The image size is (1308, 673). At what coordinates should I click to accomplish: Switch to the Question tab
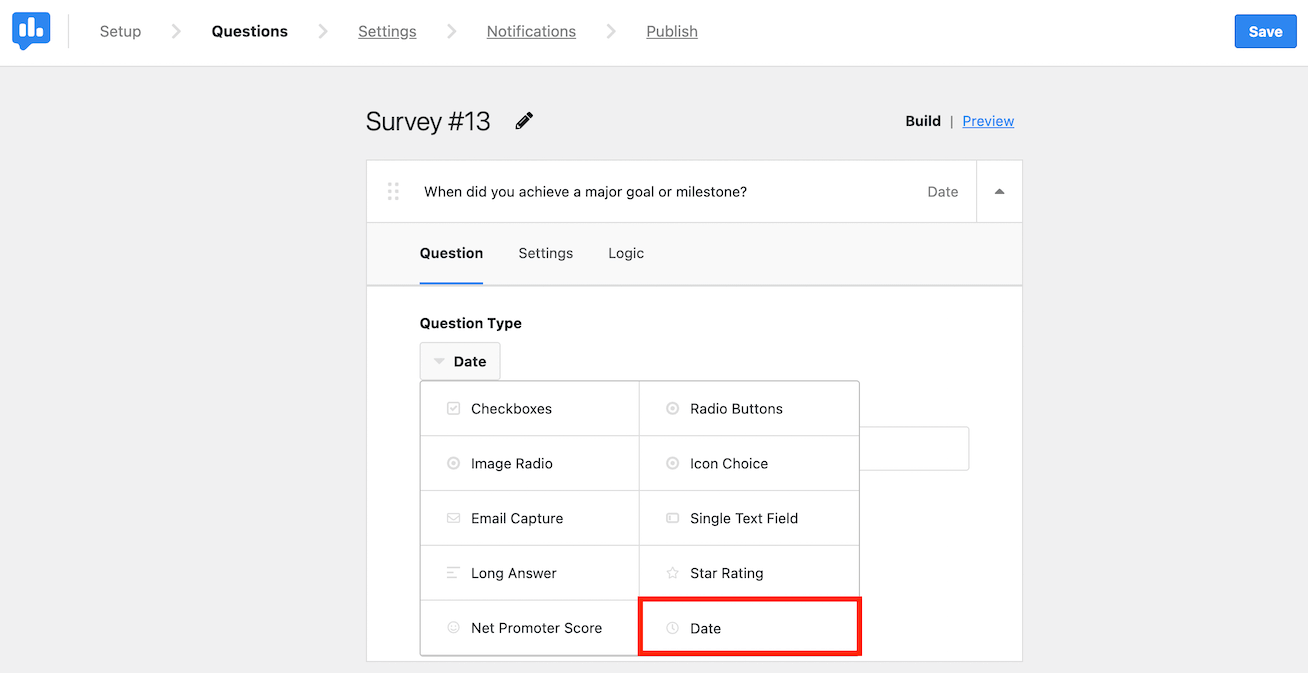coord(451,253)
